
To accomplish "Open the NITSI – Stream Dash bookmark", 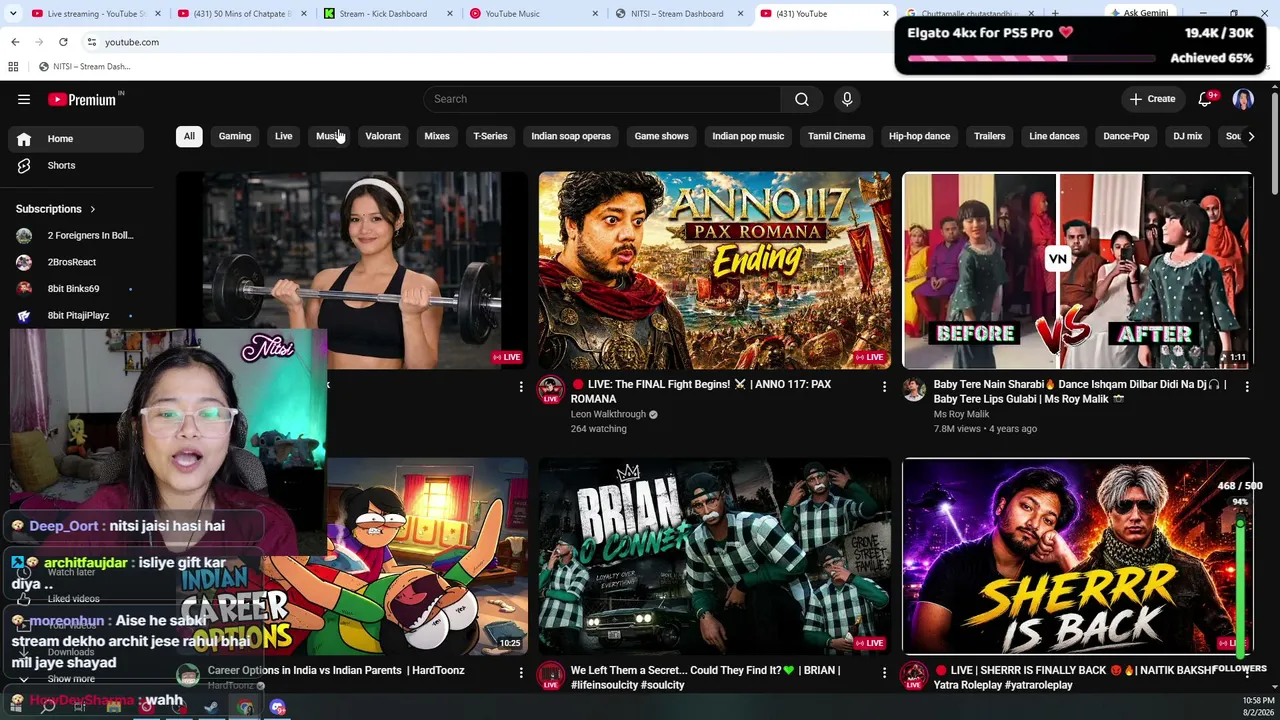I will click(x=84, y=66).
